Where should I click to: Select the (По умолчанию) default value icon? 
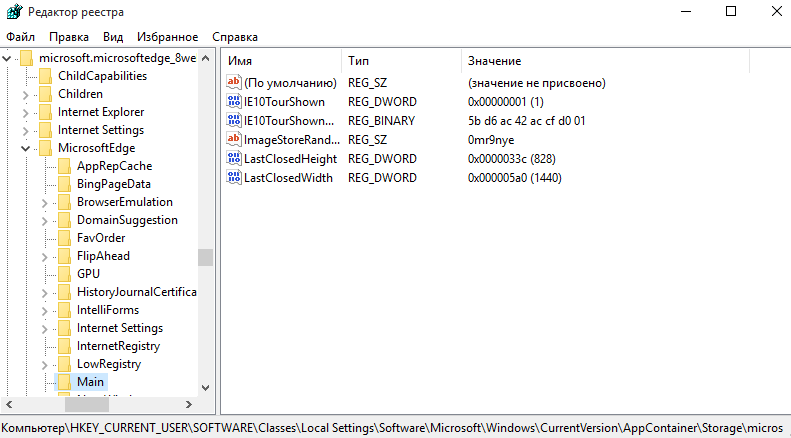tap(235, 84)
